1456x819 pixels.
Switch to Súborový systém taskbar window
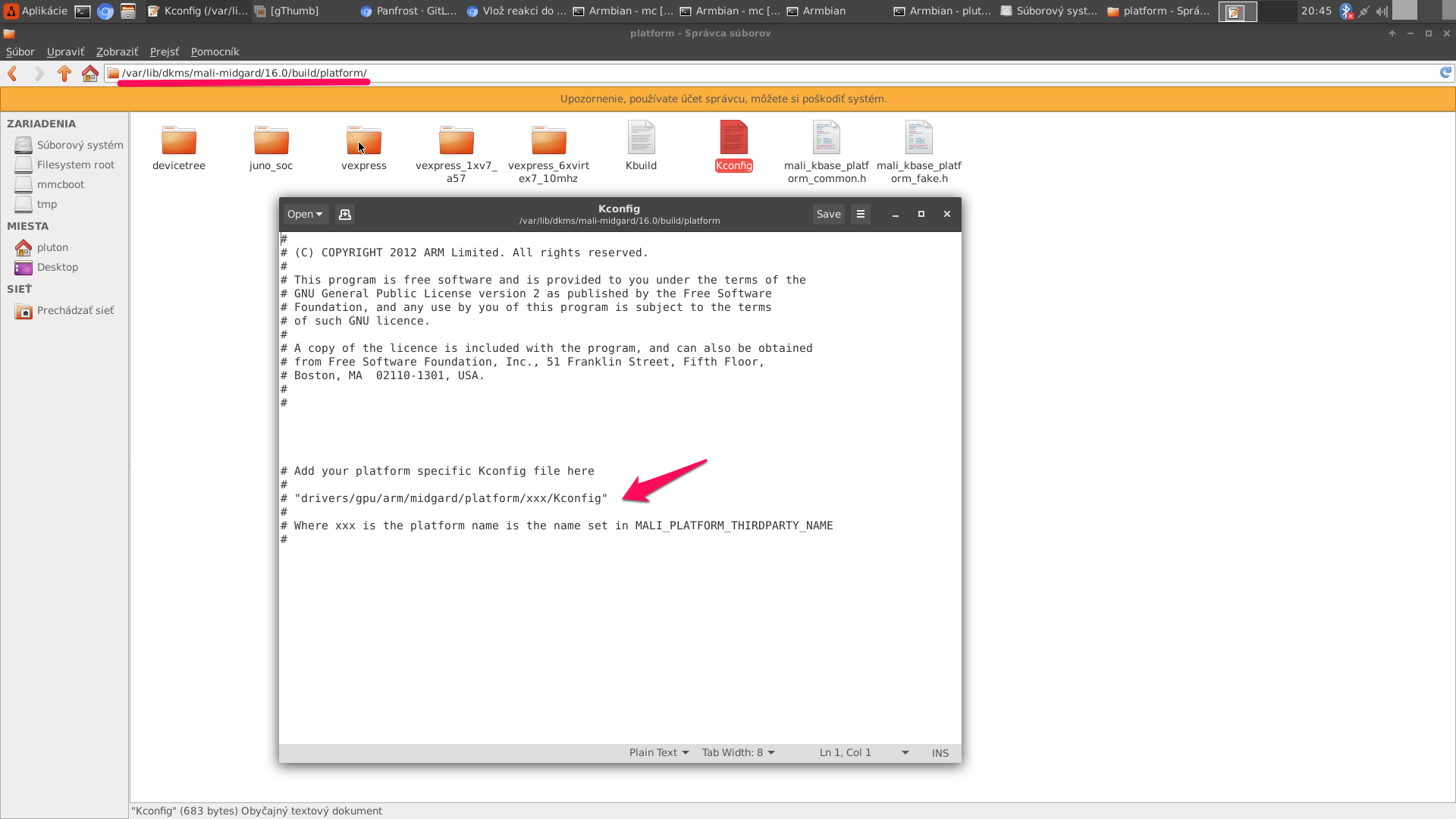(x=1049, y=11)
